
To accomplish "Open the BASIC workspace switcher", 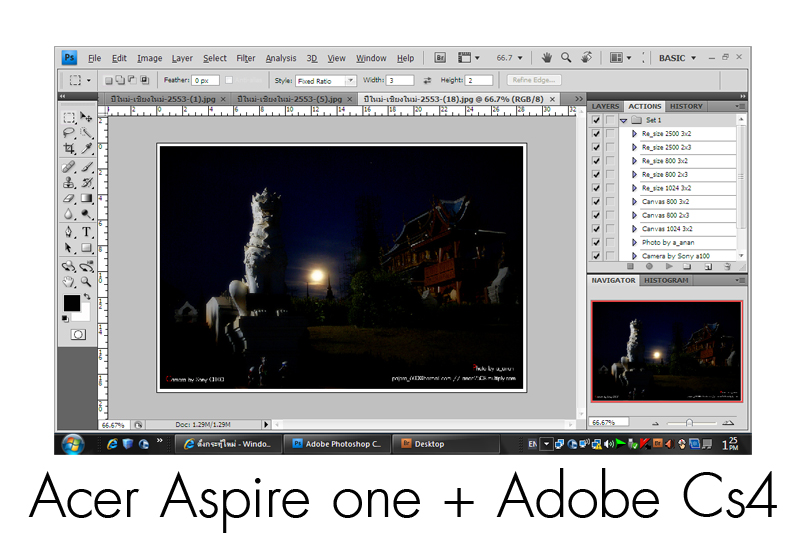I will click(x=677, y=58).
